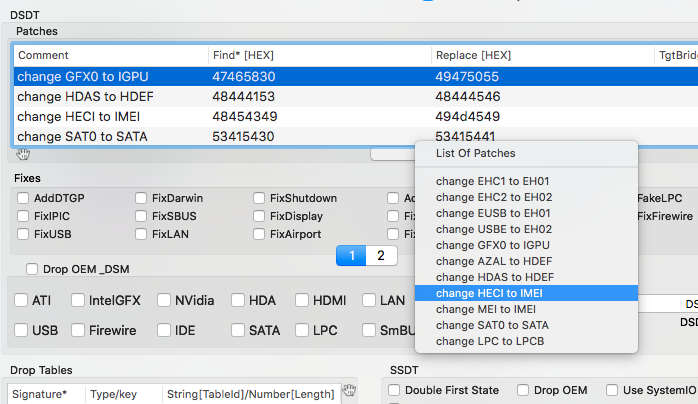Choose change MEI to IMEI patch
698x404 pixels.
[x=526, y=309]
